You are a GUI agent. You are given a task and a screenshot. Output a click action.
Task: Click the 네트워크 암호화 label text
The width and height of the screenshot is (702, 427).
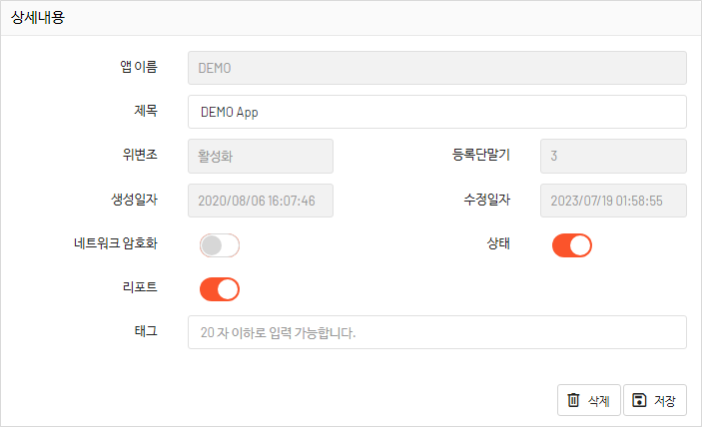[x=116, y=243]
